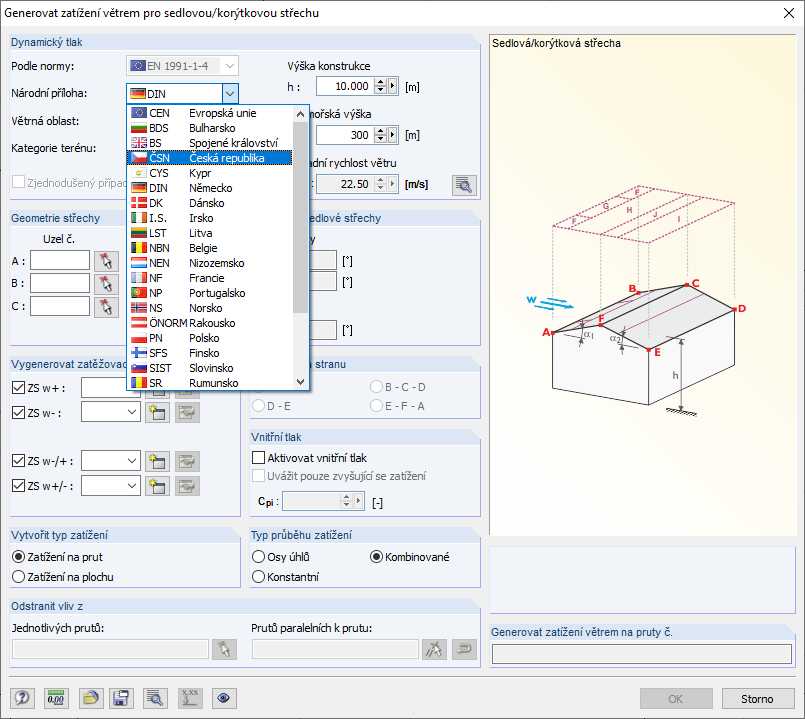Create new load case for ZS w-/+

point(158,461)
